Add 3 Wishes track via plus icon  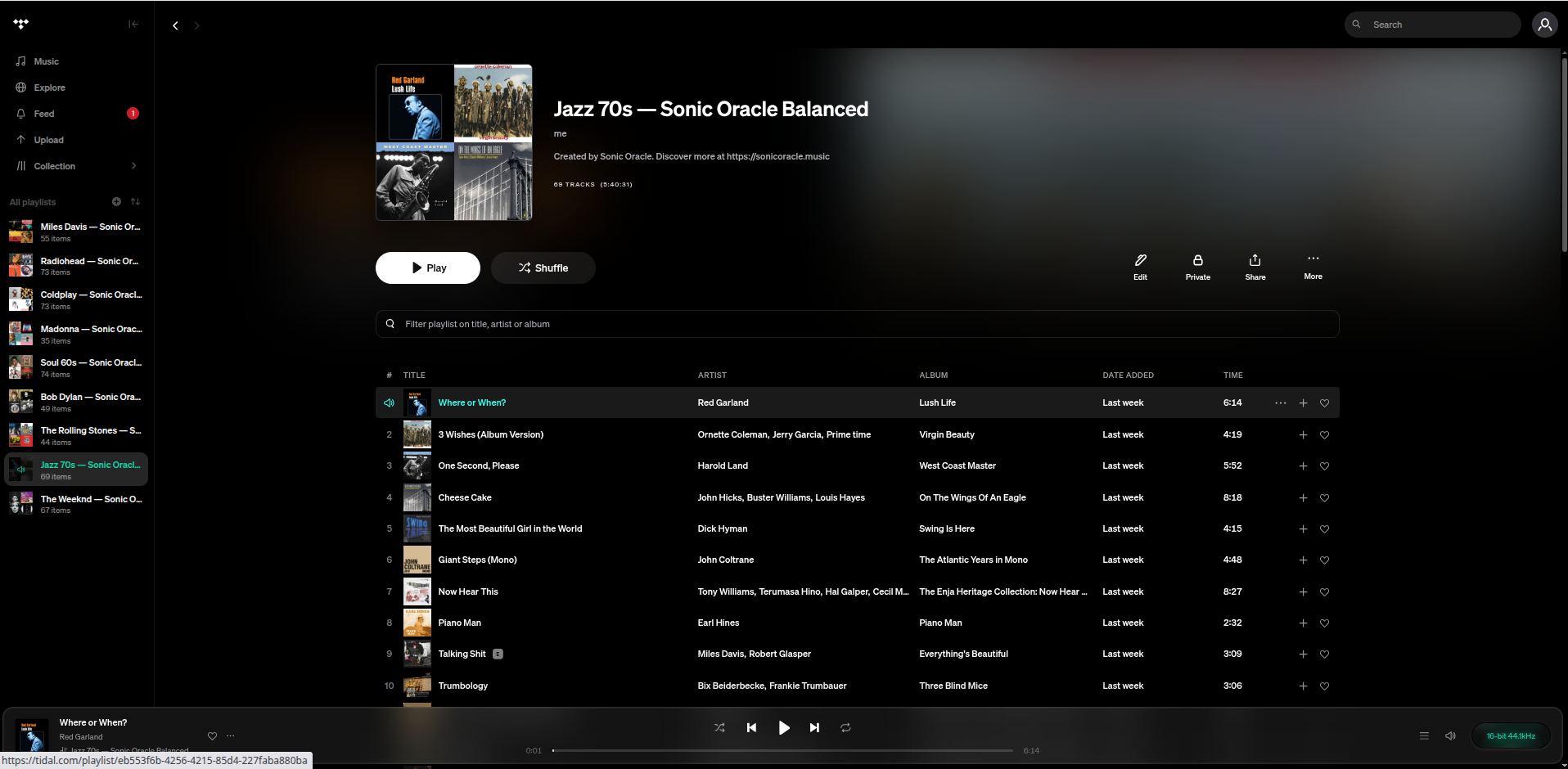(x=1303, y=434)
